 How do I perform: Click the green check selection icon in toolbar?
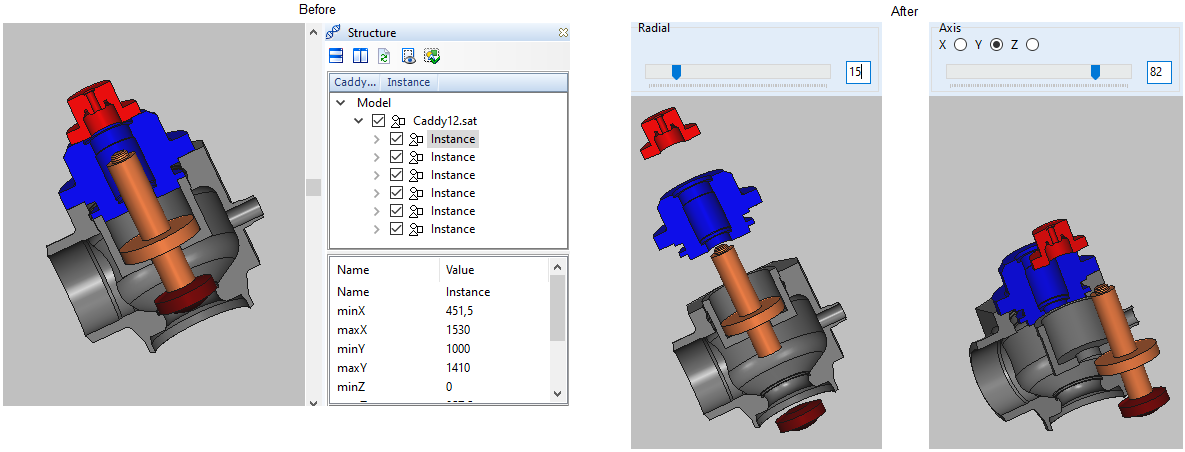pyautogui.click(x=432, y=56)
